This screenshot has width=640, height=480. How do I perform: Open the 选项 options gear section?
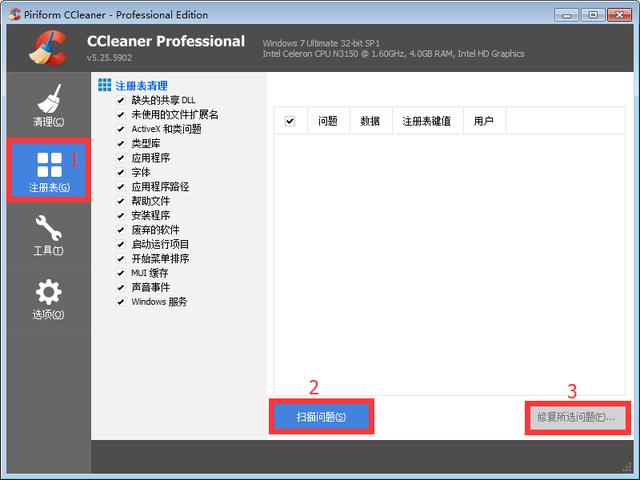click(x=49, y=299)
